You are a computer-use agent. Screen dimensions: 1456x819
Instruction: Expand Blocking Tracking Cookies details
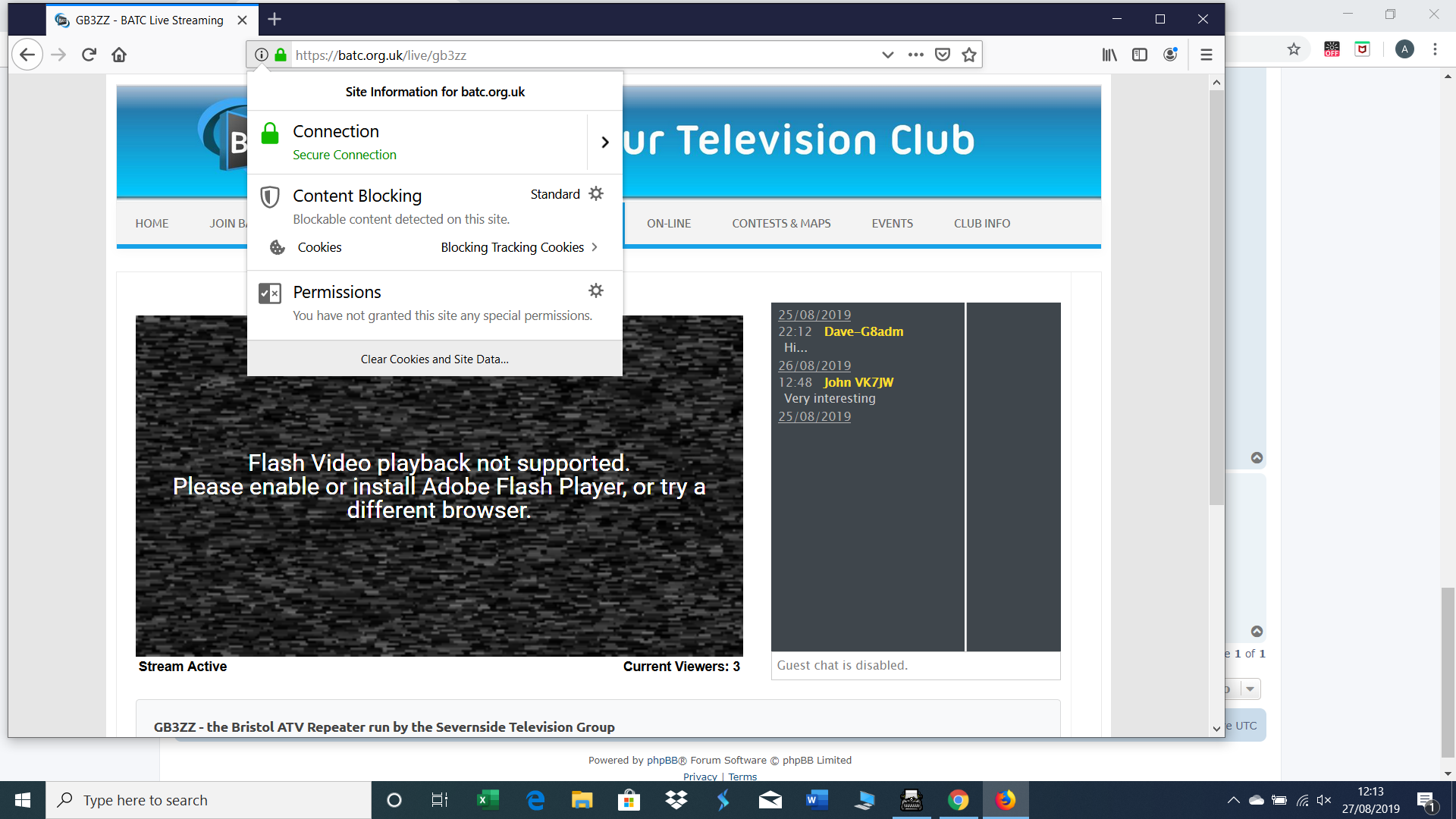coord(595,247)
